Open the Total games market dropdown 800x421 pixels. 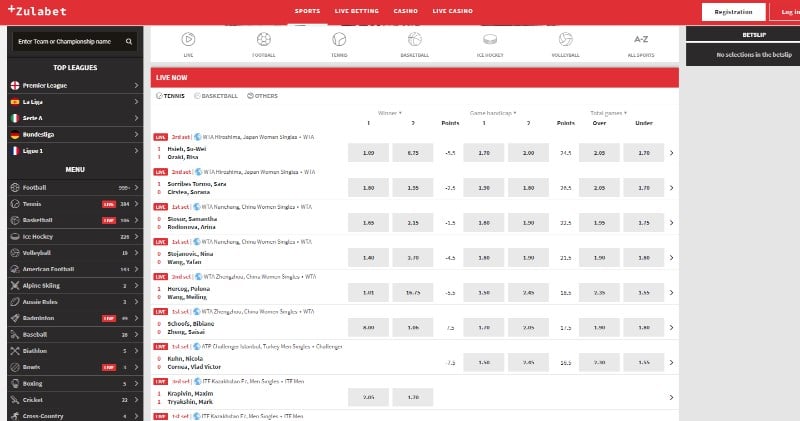point(608,113)
